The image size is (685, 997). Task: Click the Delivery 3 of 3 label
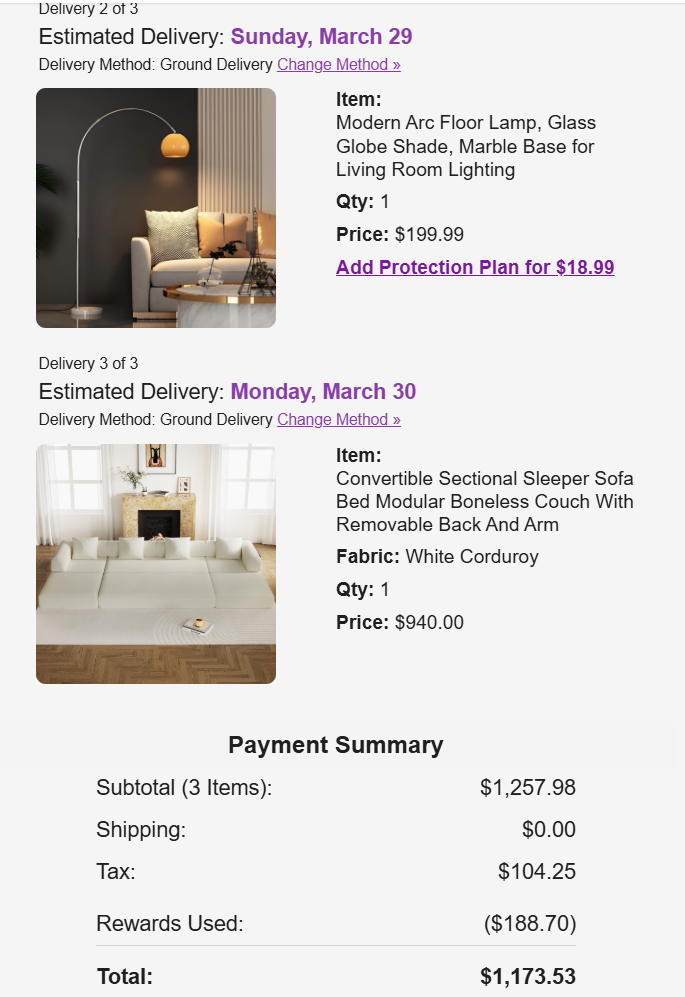[88, 364]
